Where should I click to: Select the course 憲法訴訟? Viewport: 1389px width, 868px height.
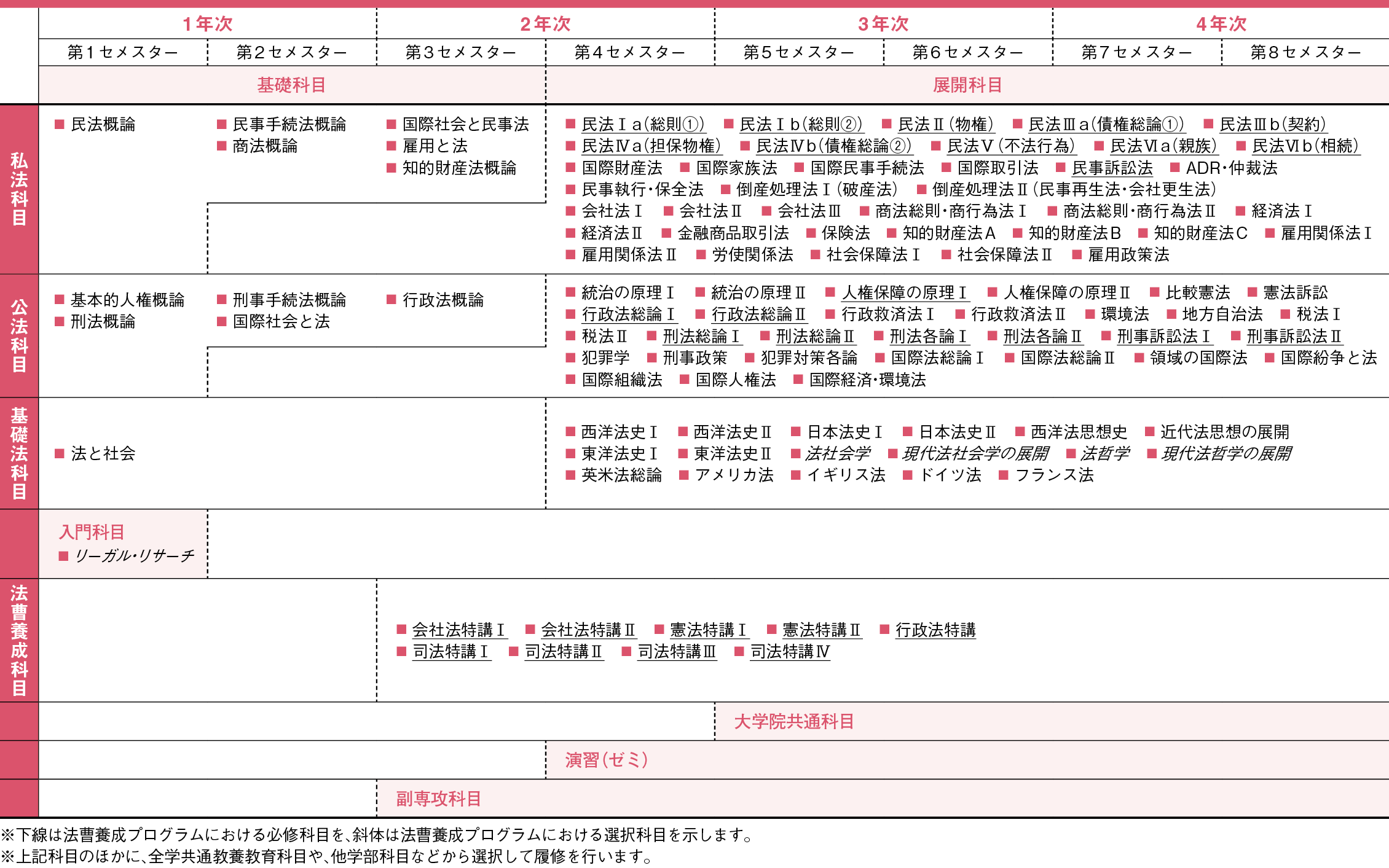pyautogui.click(x=1296, y=292)
